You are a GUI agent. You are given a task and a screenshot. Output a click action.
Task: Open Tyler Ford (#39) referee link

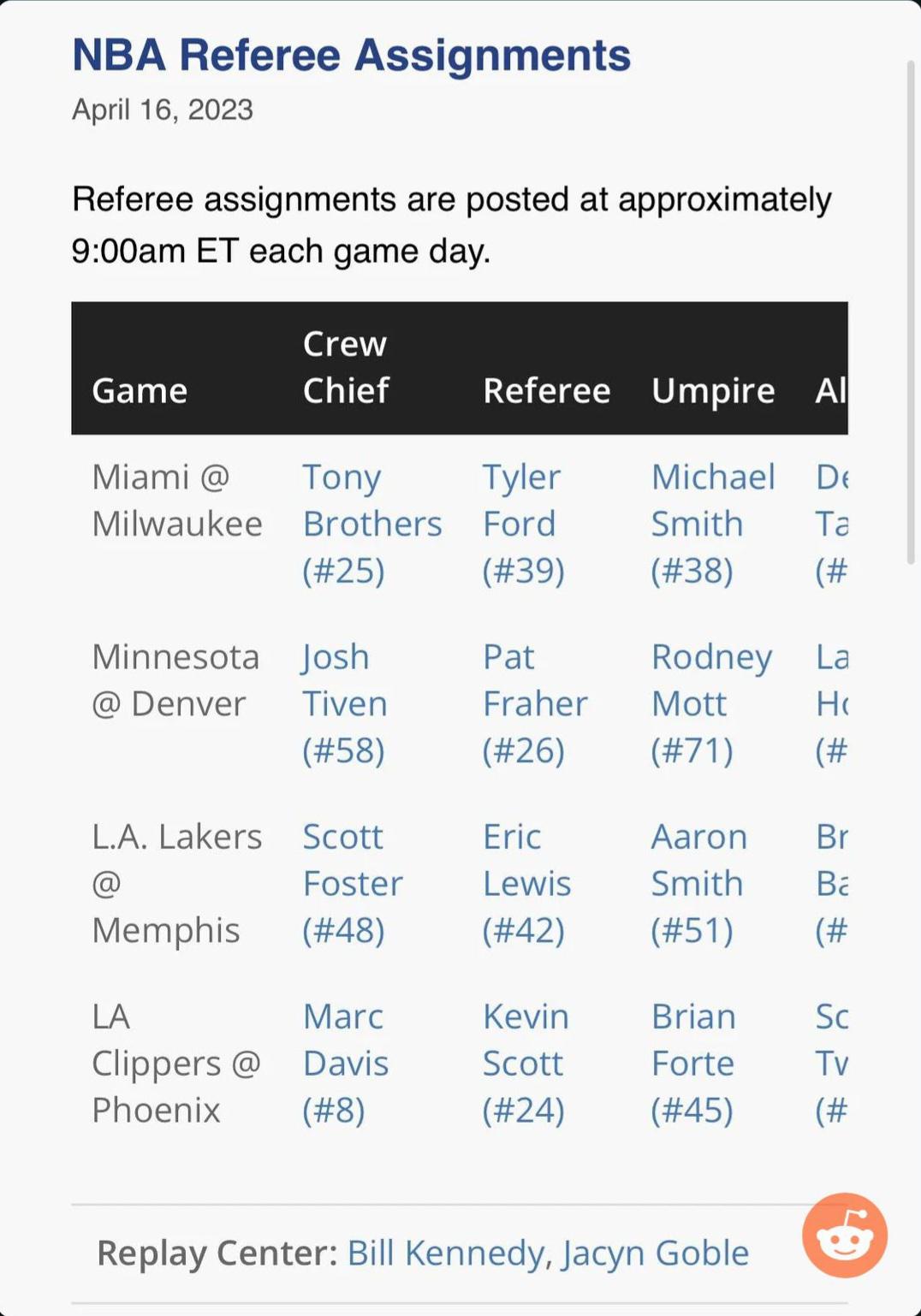(x=522, y=524)
